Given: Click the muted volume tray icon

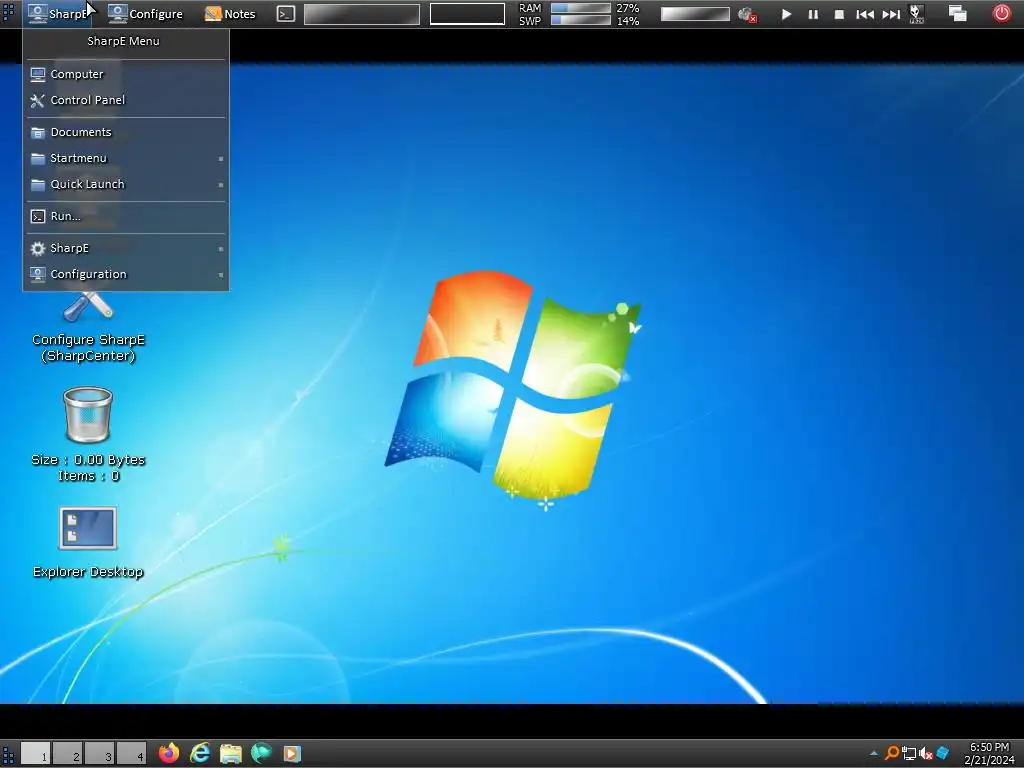Looking at the screenshot, I should tap(925, 754).
